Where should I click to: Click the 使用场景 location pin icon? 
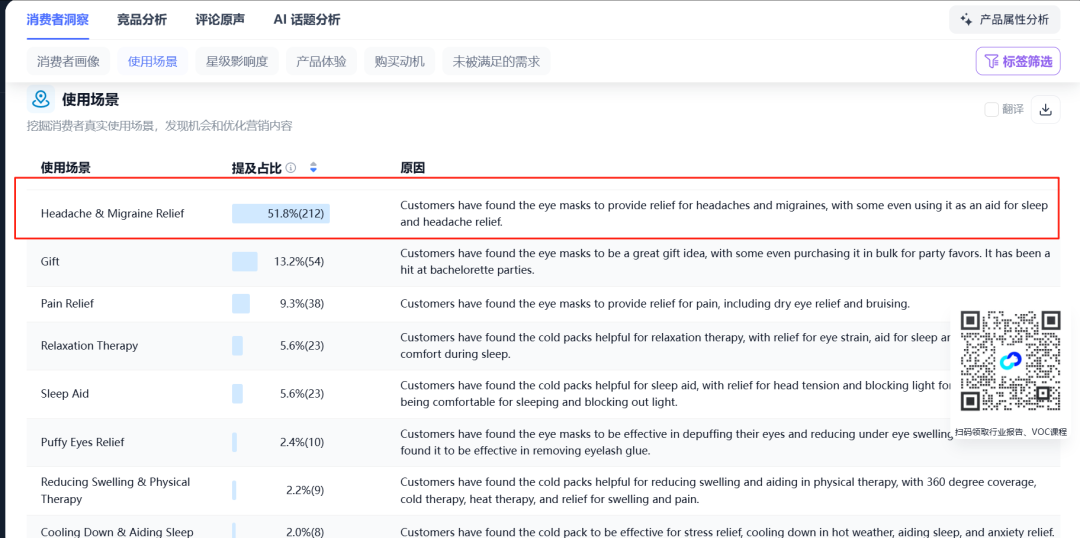click(41, 99)
